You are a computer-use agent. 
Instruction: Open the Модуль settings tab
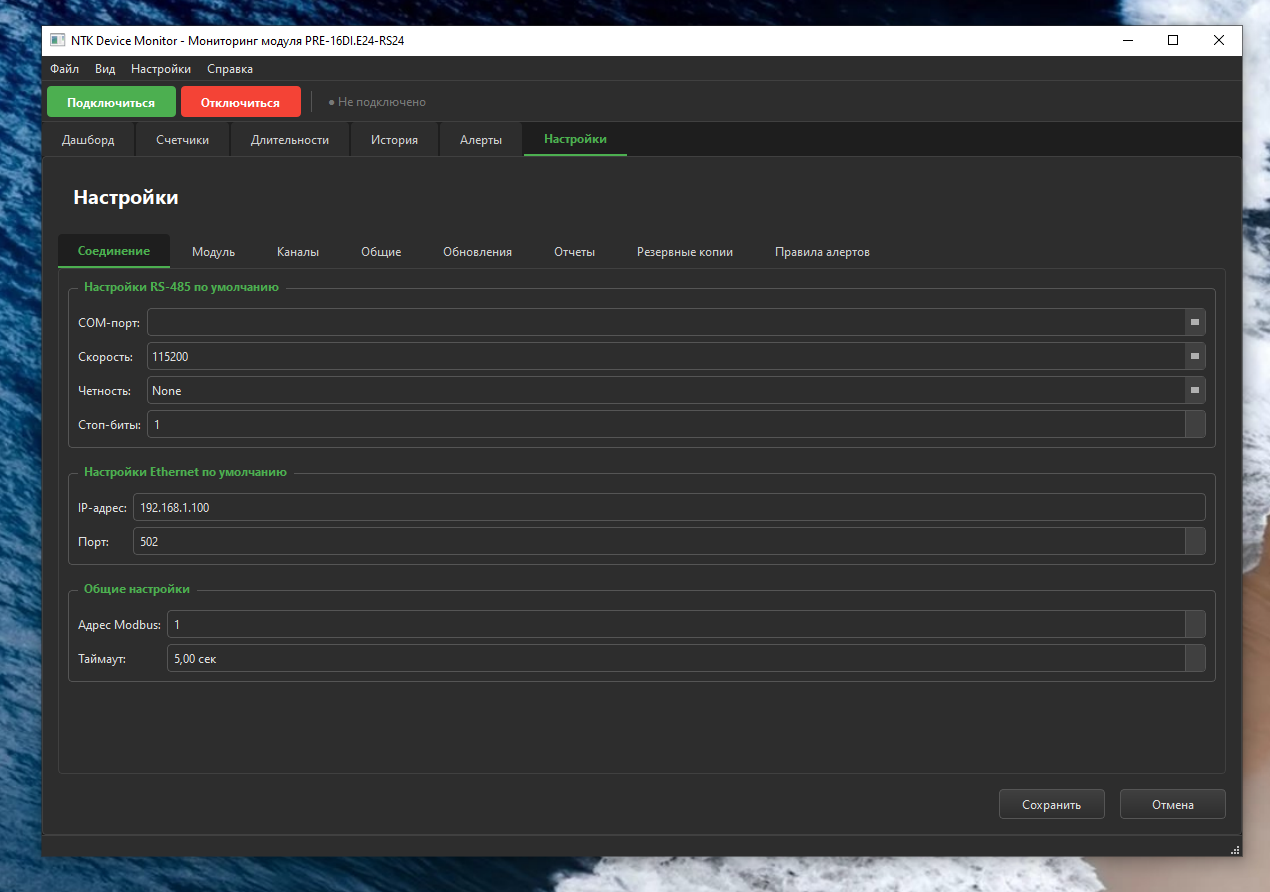(213, 252)
